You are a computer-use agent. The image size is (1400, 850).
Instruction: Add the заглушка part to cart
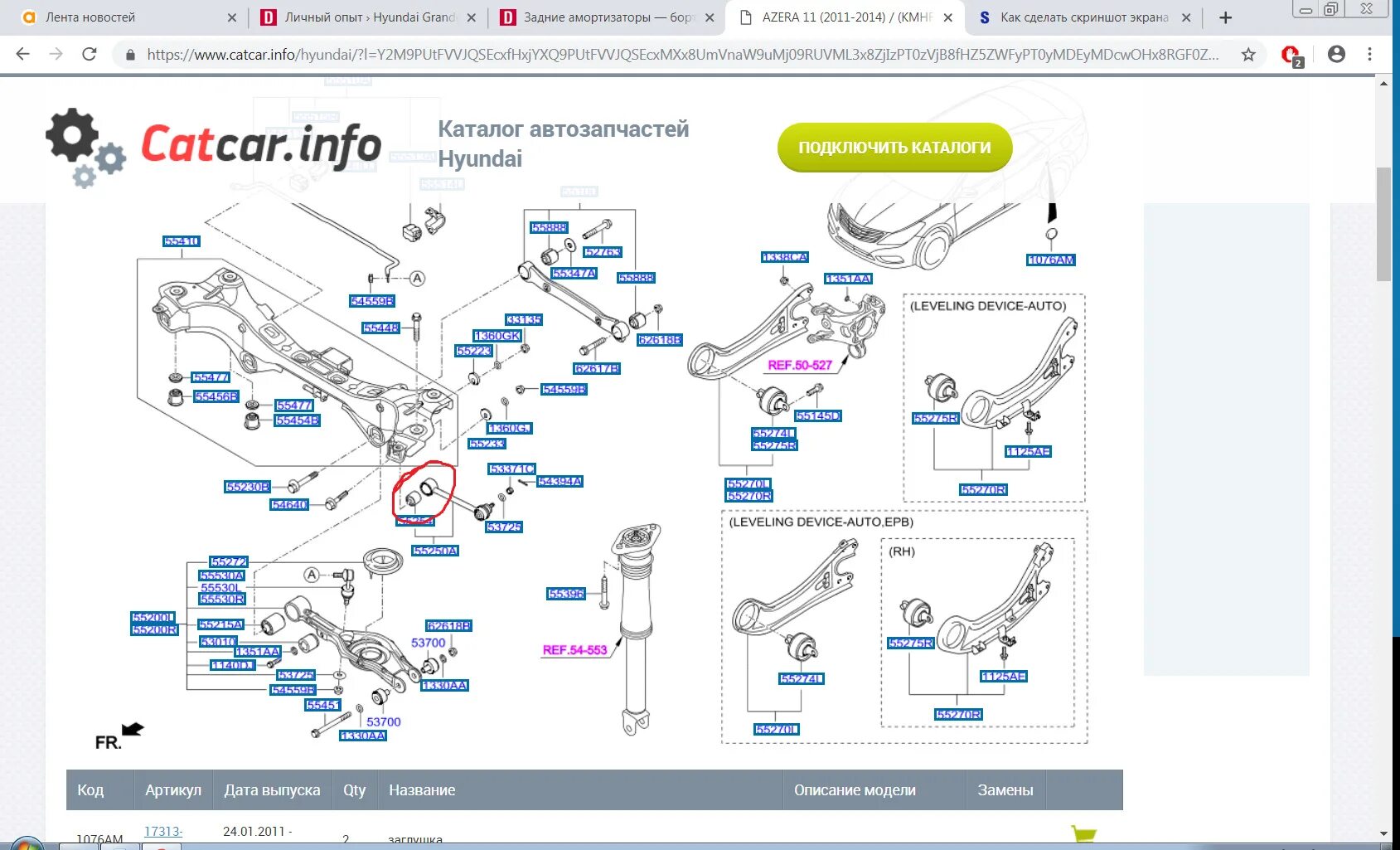(x=1083, y=833)
